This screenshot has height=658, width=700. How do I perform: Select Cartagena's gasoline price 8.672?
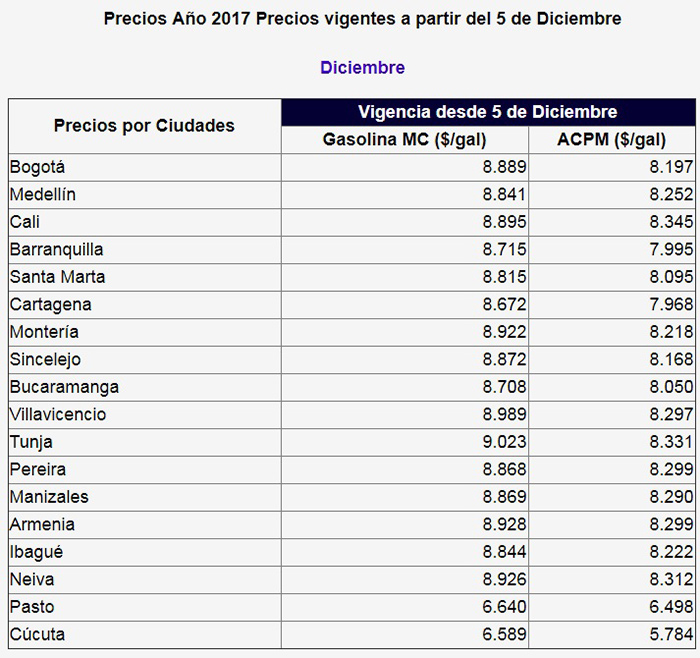point(497,304)
